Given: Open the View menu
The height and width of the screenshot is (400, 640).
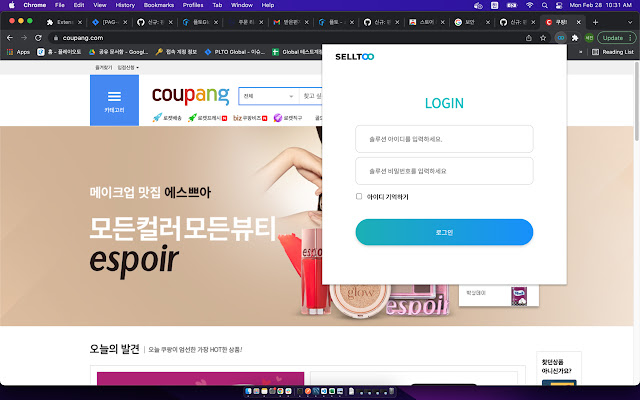Looking at the screenshot, I should click(100, 5).
